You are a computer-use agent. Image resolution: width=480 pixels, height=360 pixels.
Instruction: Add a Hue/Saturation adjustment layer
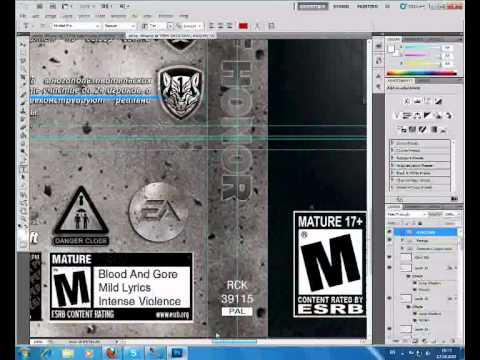pyautogui.click(x=407, y=116)
